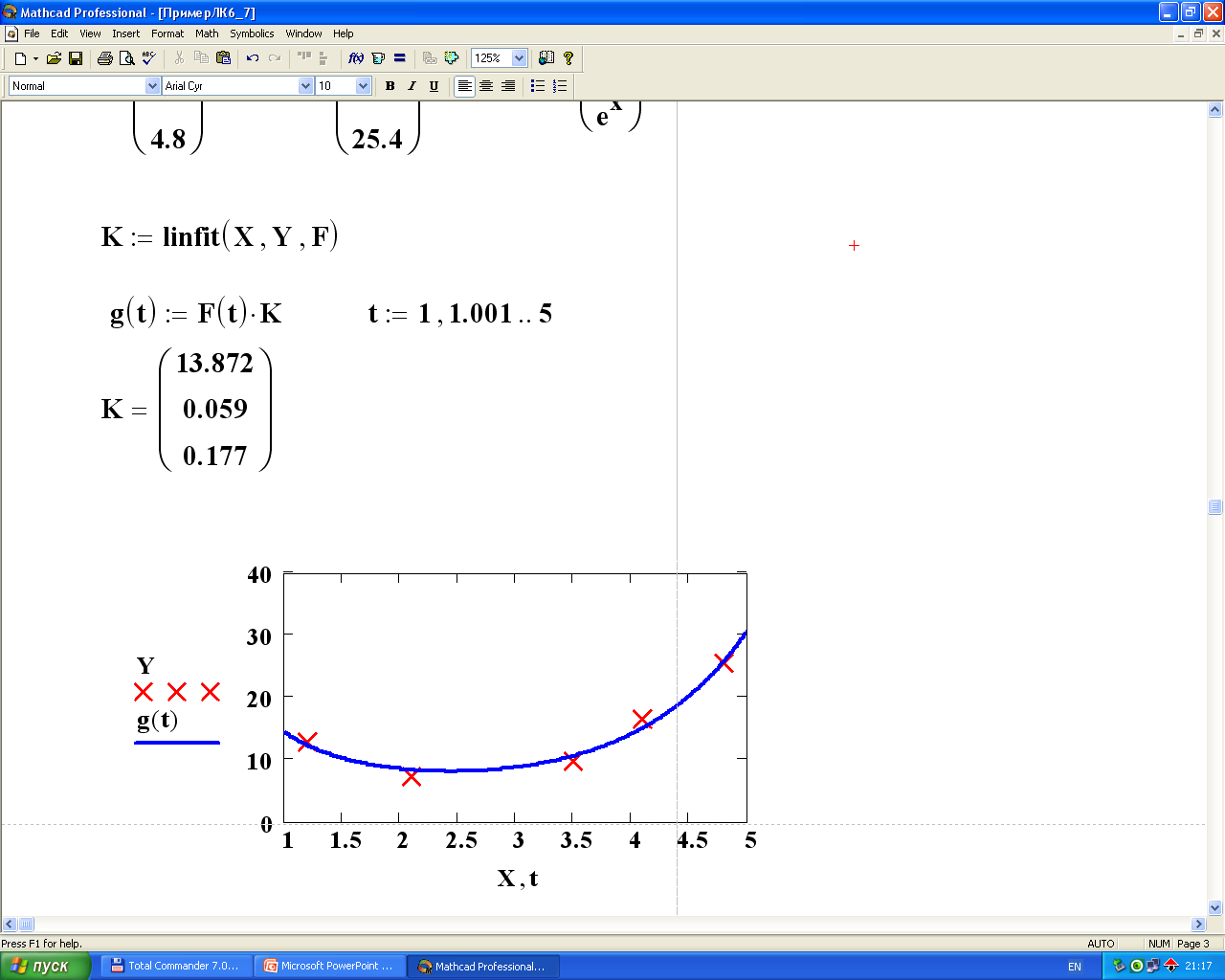Click the Open file folder icon
This screenshot has height=980, width=1225.
pos(54,58)
